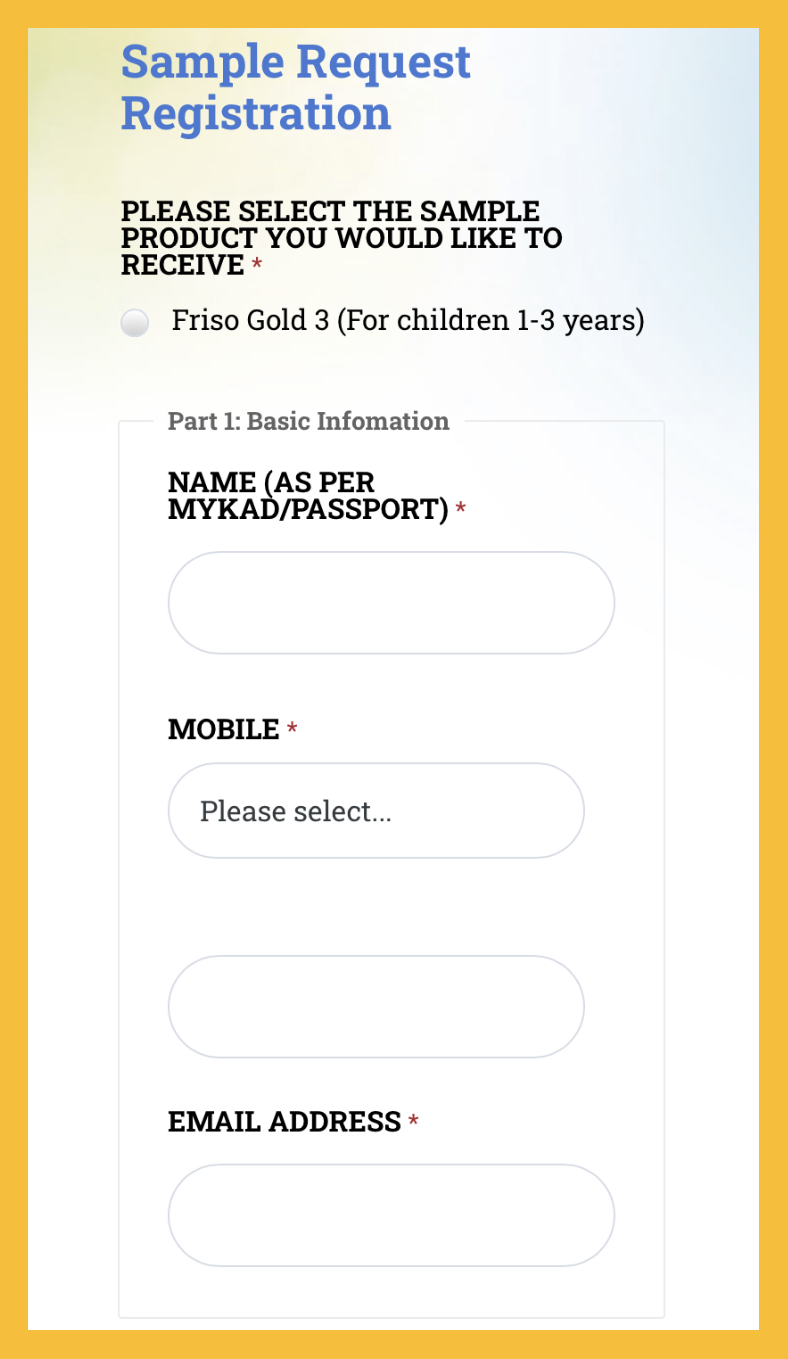The width and height of the screenshot is (788, 1359).
Task: Click the 'PRODUCT YOU WOULD LIKE TO' line
Action: [x=341, y=238]
